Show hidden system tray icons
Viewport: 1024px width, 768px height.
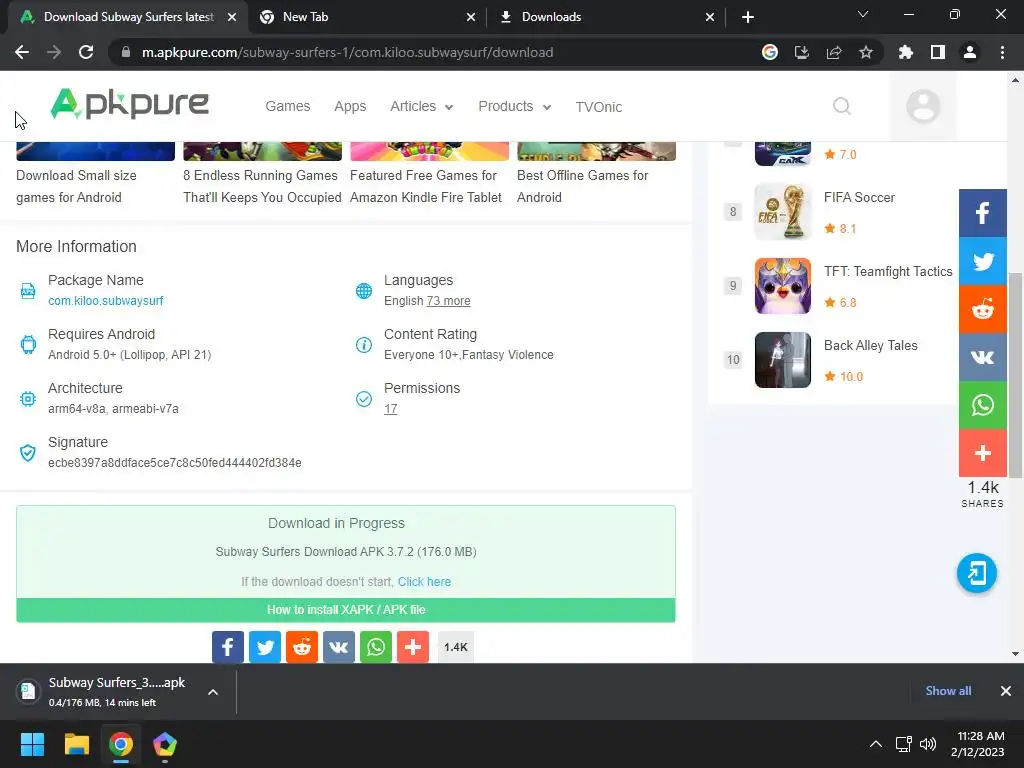pyautogui.click(x=876, y=744)
